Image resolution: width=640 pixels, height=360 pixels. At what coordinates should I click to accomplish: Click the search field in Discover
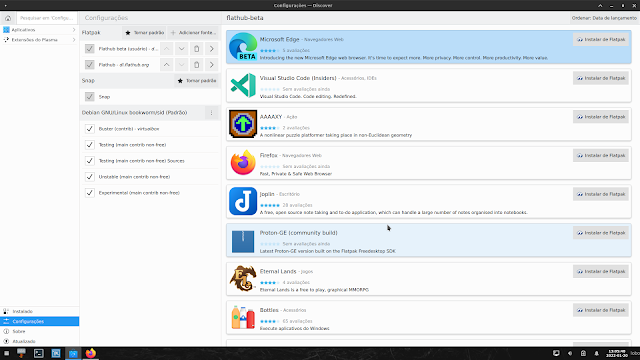click(47, 18)
